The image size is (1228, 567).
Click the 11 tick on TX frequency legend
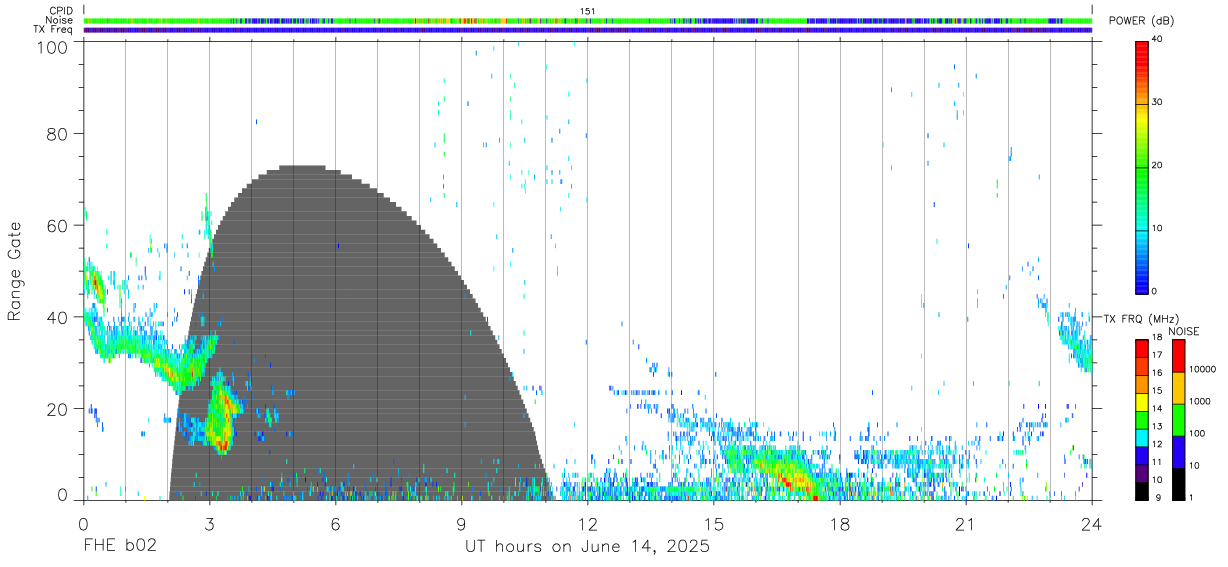1159,462
